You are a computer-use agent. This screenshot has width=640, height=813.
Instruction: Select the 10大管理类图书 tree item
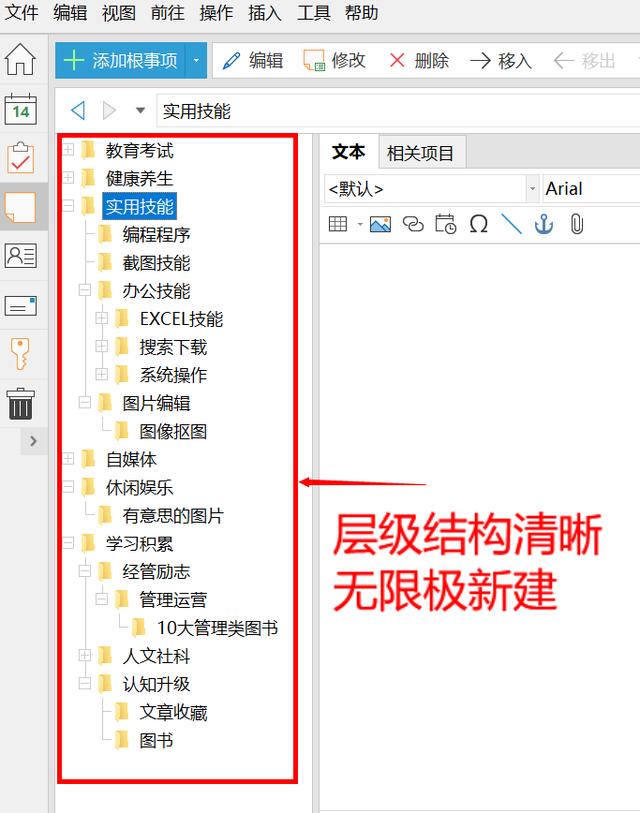217,628
